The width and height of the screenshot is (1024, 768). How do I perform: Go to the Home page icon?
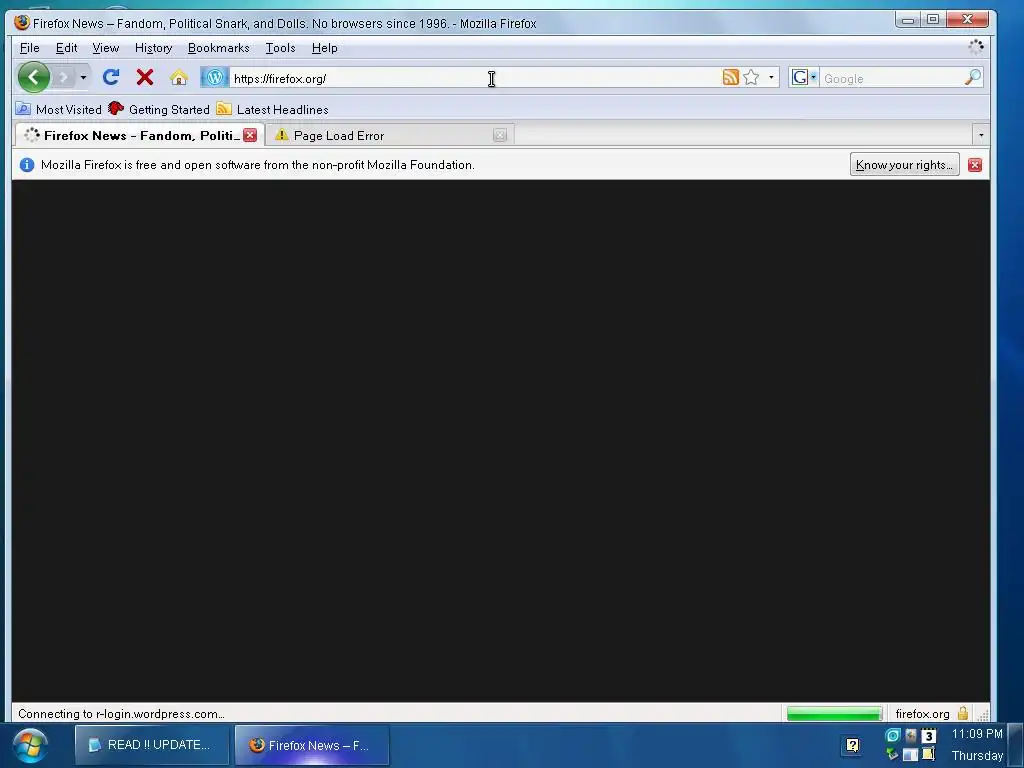click(179, 78)
